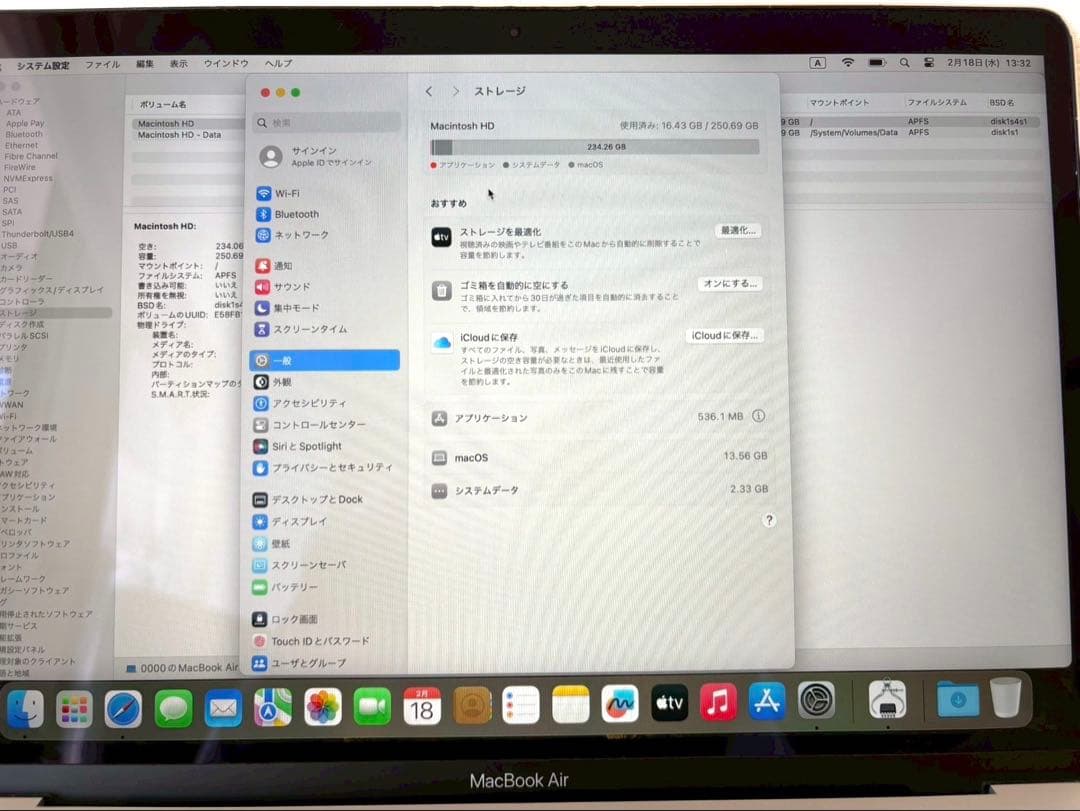
Task: Launch Finder from the Dock
Action: (x=25, y=709)
